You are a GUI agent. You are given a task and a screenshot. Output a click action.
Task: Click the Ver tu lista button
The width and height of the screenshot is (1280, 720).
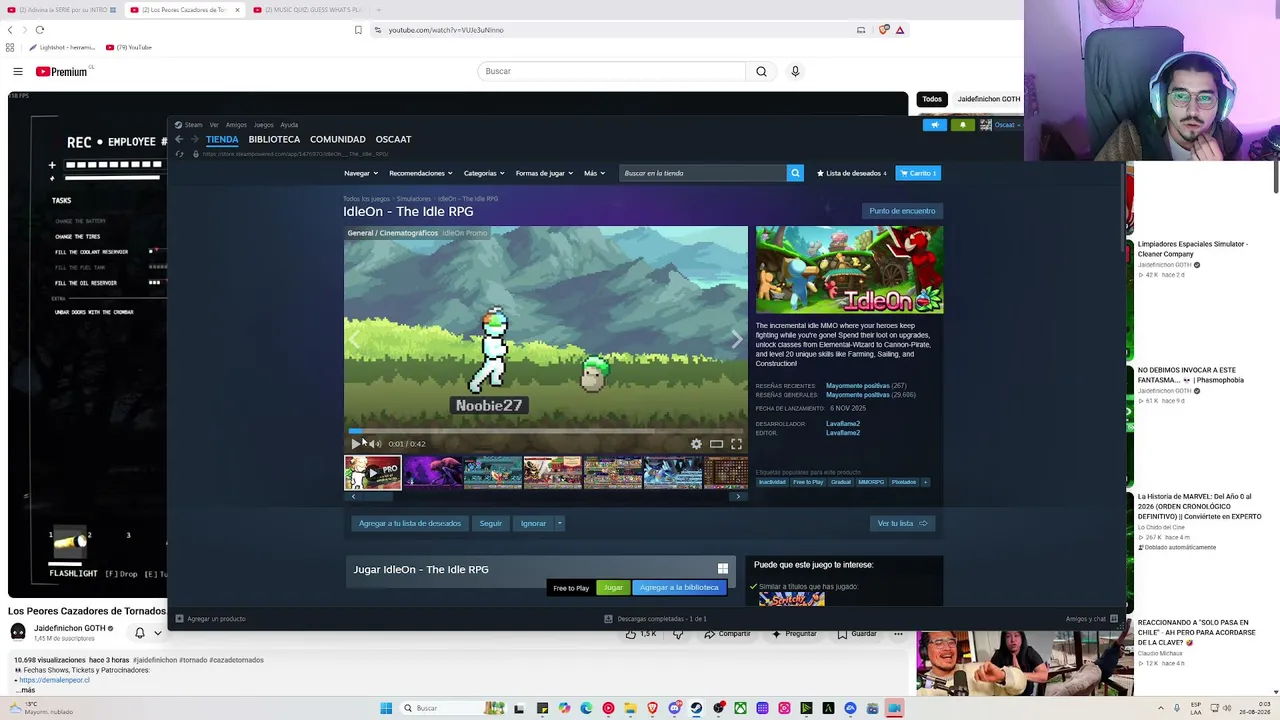coord(902,523)
